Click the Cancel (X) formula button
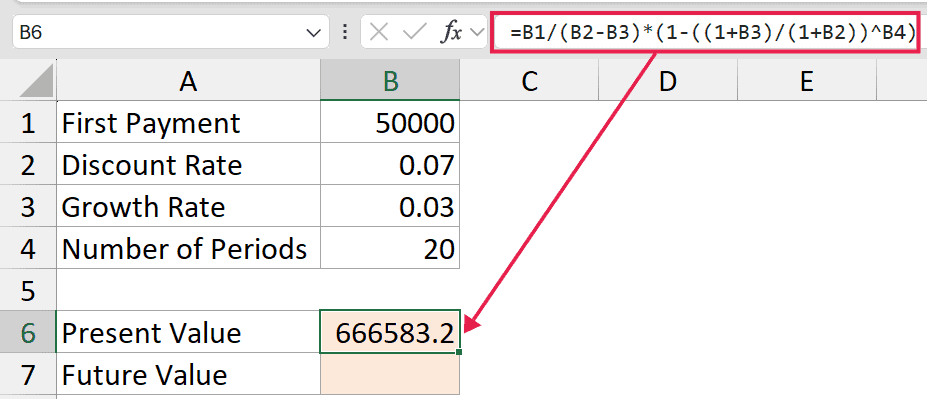This screenshot has height=399, width=927. [x=378, y=33]
